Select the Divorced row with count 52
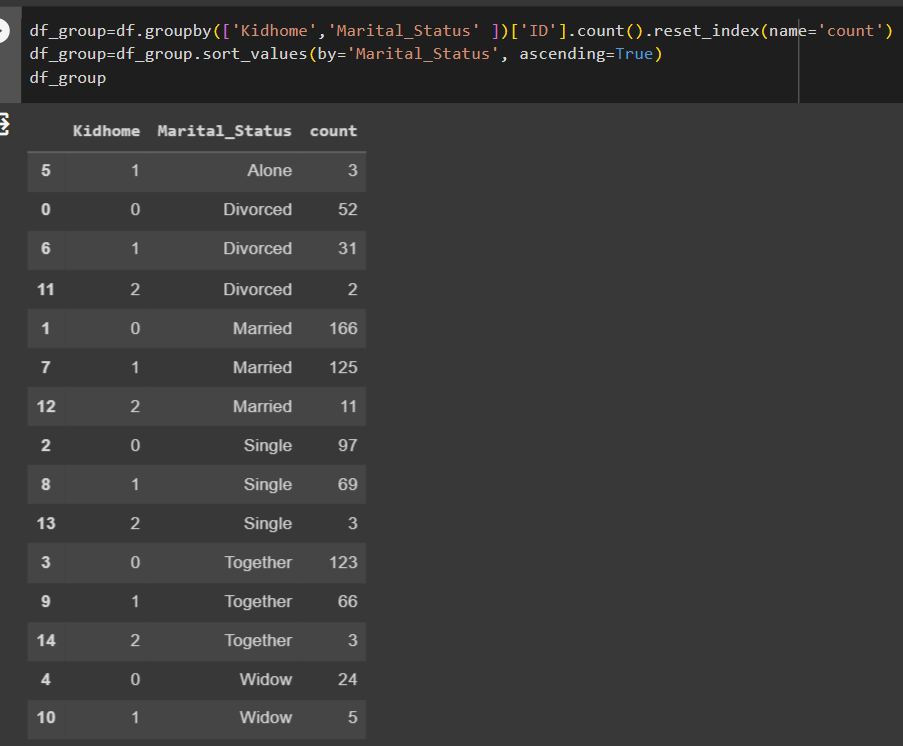903x746 pixels. point(196,210)
